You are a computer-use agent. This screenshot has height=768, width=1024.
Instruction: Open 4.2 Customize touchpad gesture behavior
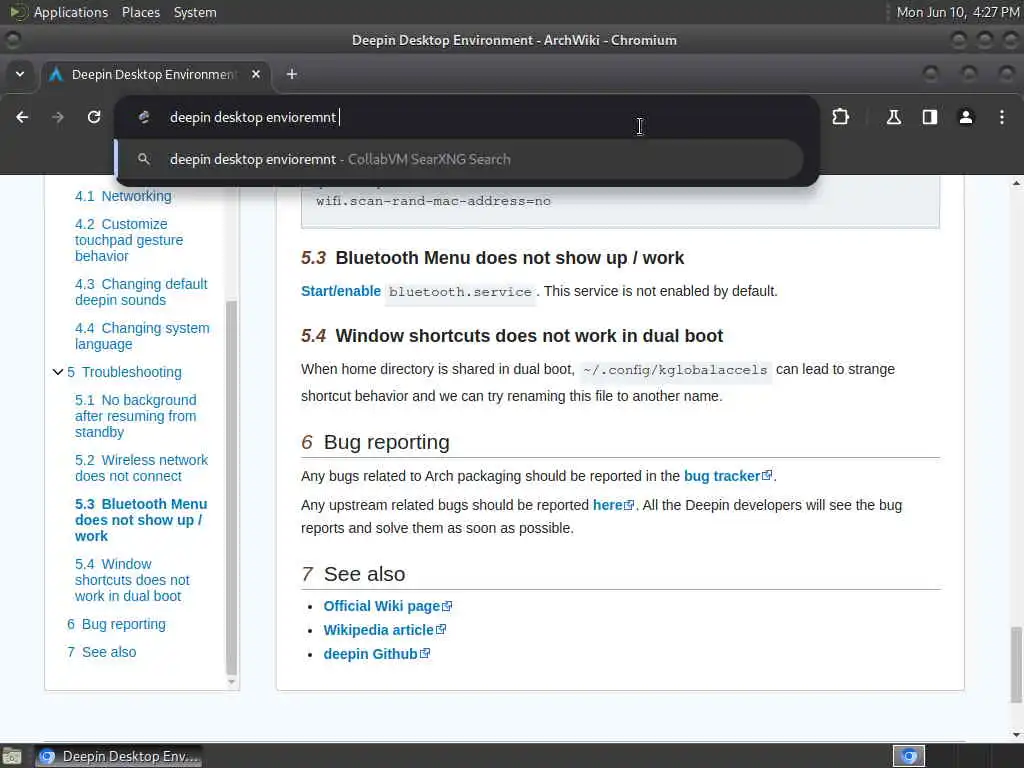click(x=129, y=240)
